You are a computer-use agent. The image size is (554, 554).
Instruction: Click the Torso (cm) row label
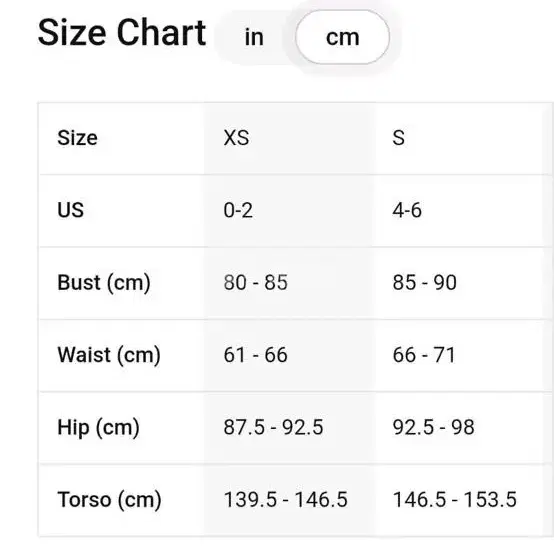110,500
